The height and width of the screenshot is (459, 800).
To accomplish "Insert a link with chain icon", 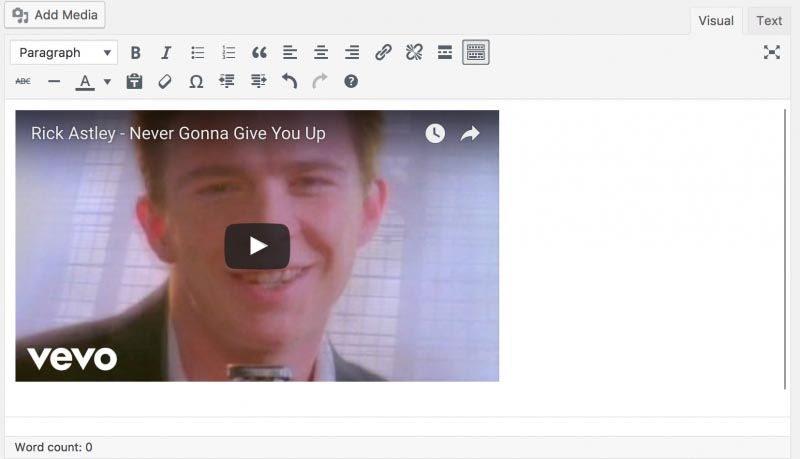I will [383, 53].
